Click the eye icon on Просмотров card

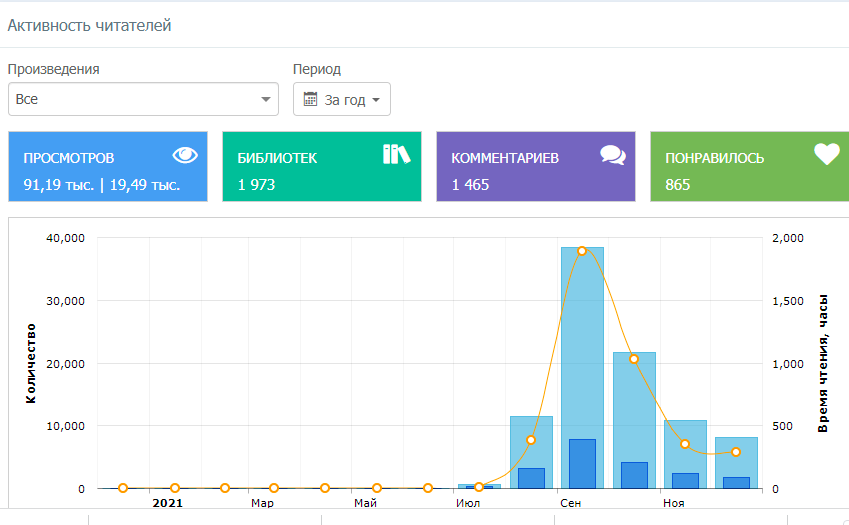[x=185, y=154]
